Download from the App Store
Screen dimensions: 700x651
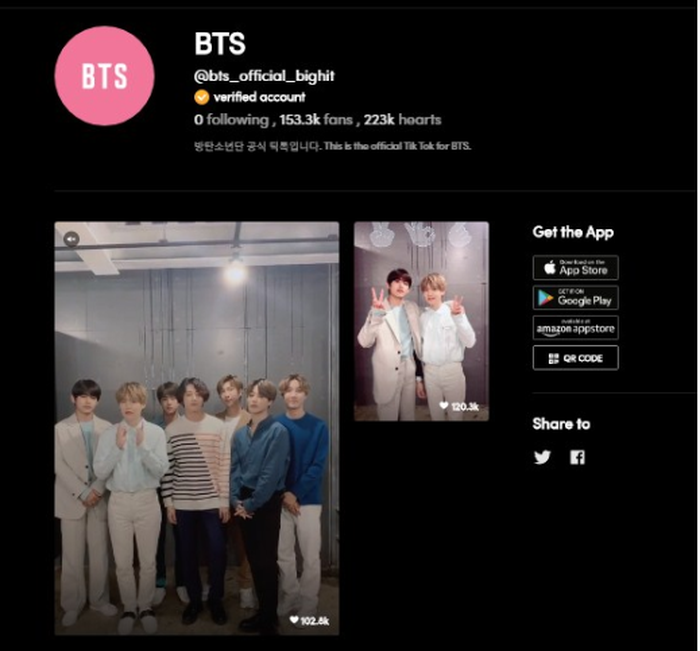point(575,267)
